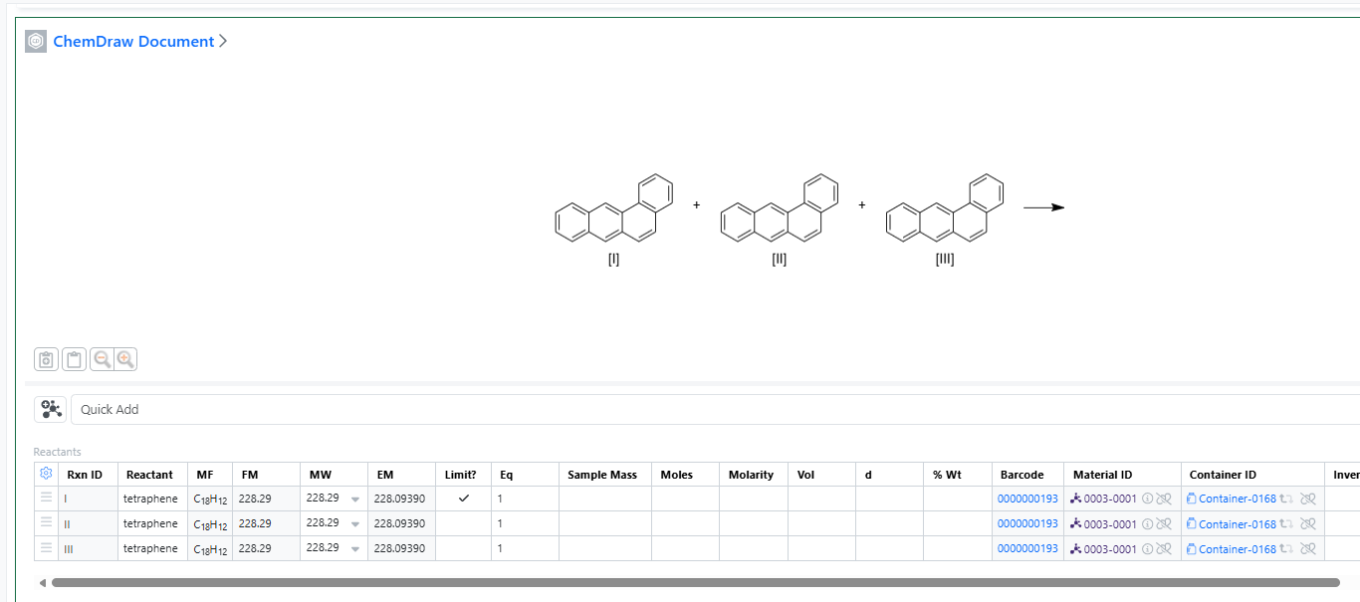Image resolution: width=1360 pixels, height=602 pixels.
Task: Click the copy-to-clipboard icon below the drawing
Action: 46,360
